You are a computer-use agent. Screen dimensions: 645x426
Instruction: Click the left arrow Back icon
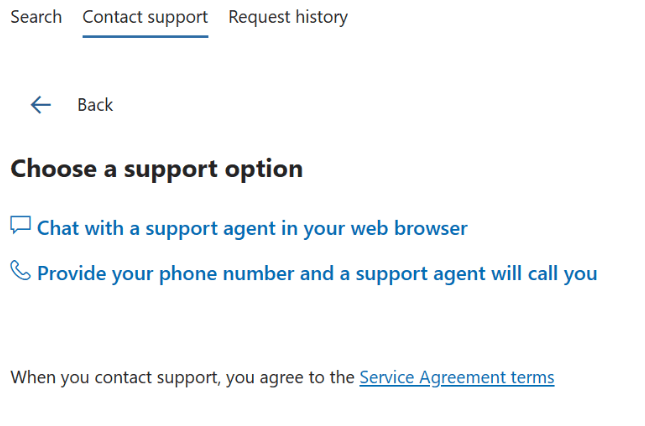pos(40,105)
